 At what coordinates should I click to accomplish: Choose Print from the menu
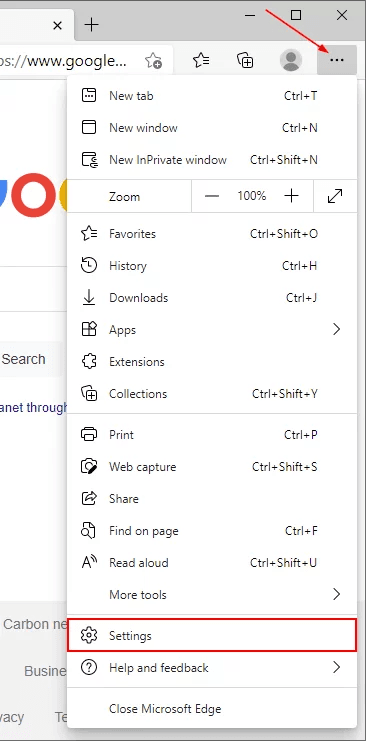click(212, 435)
